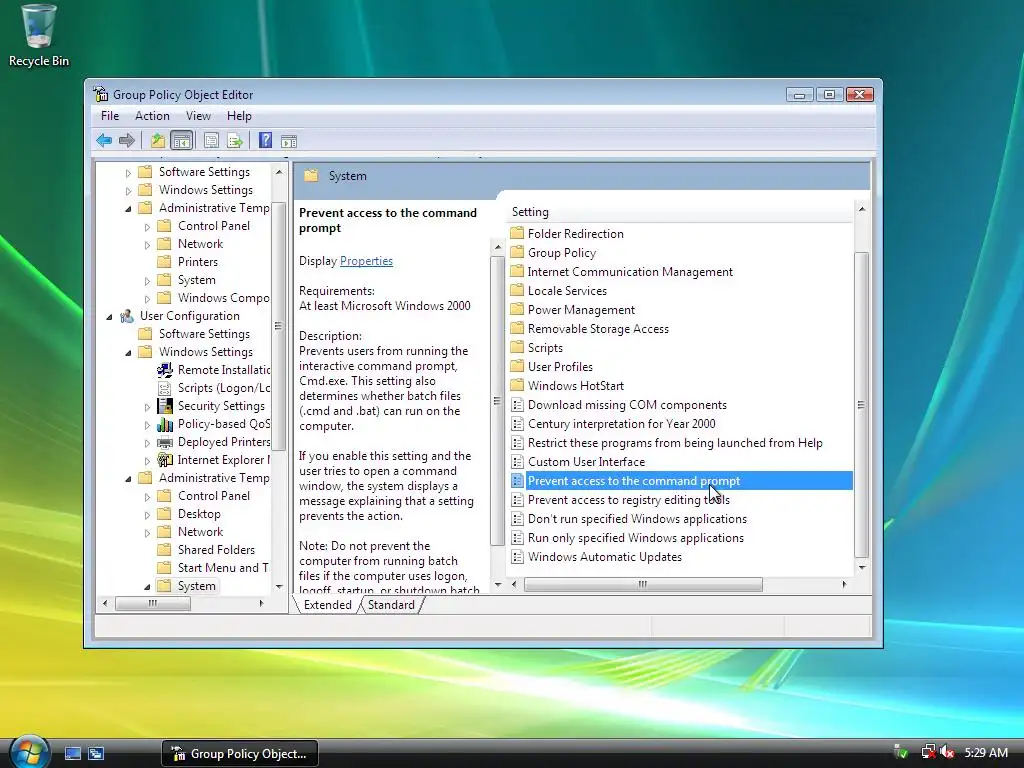The height and width of the screenshot is (768, 1024).
Task: Toggle the Show/Hide Action Pane icon
Action: (289, 140)
